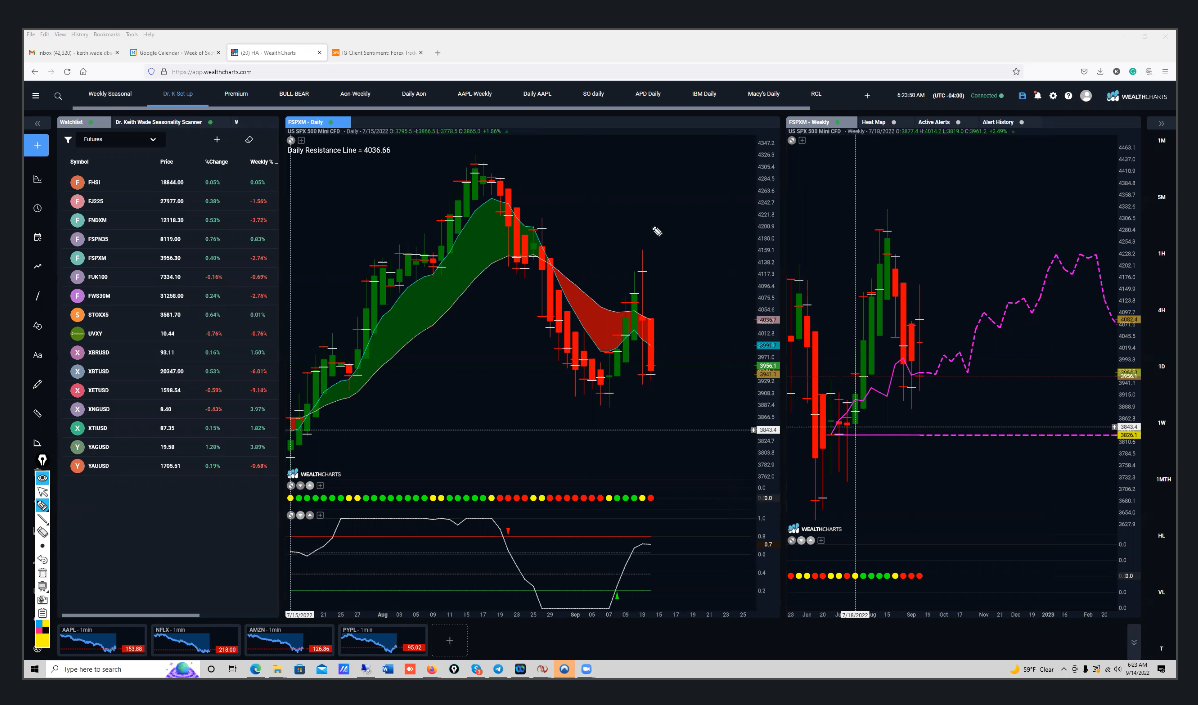Select the highlighter in annotation toolbar

pos(43,505)
